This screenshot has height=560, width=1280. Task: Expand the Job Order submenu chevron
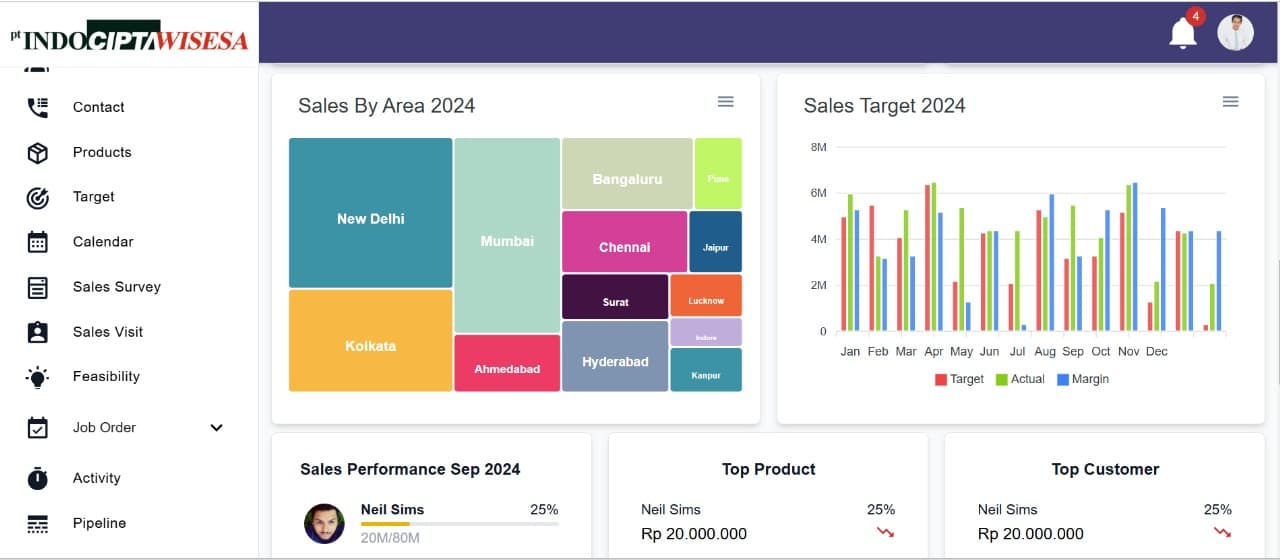tap(216, 428)
